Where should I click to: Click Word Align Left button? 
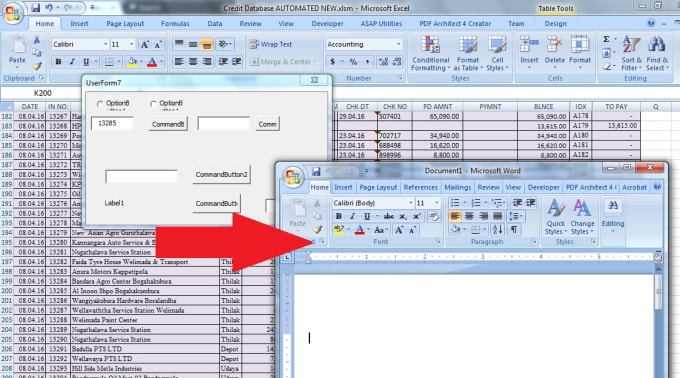pos(455,216)
